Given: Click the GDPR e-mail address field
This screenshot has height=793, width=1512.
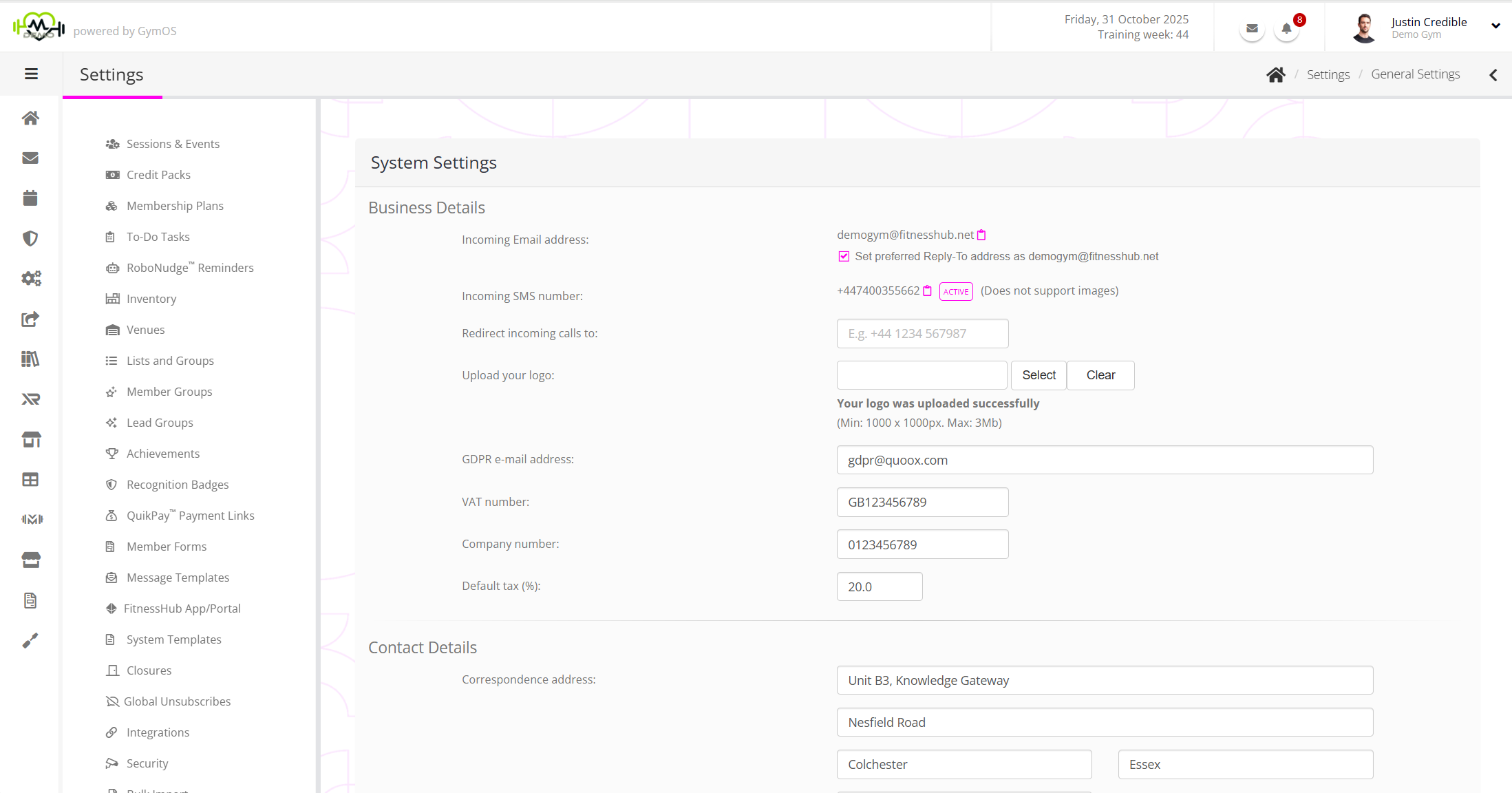Looking at the screenshot, I should 1105,460.
